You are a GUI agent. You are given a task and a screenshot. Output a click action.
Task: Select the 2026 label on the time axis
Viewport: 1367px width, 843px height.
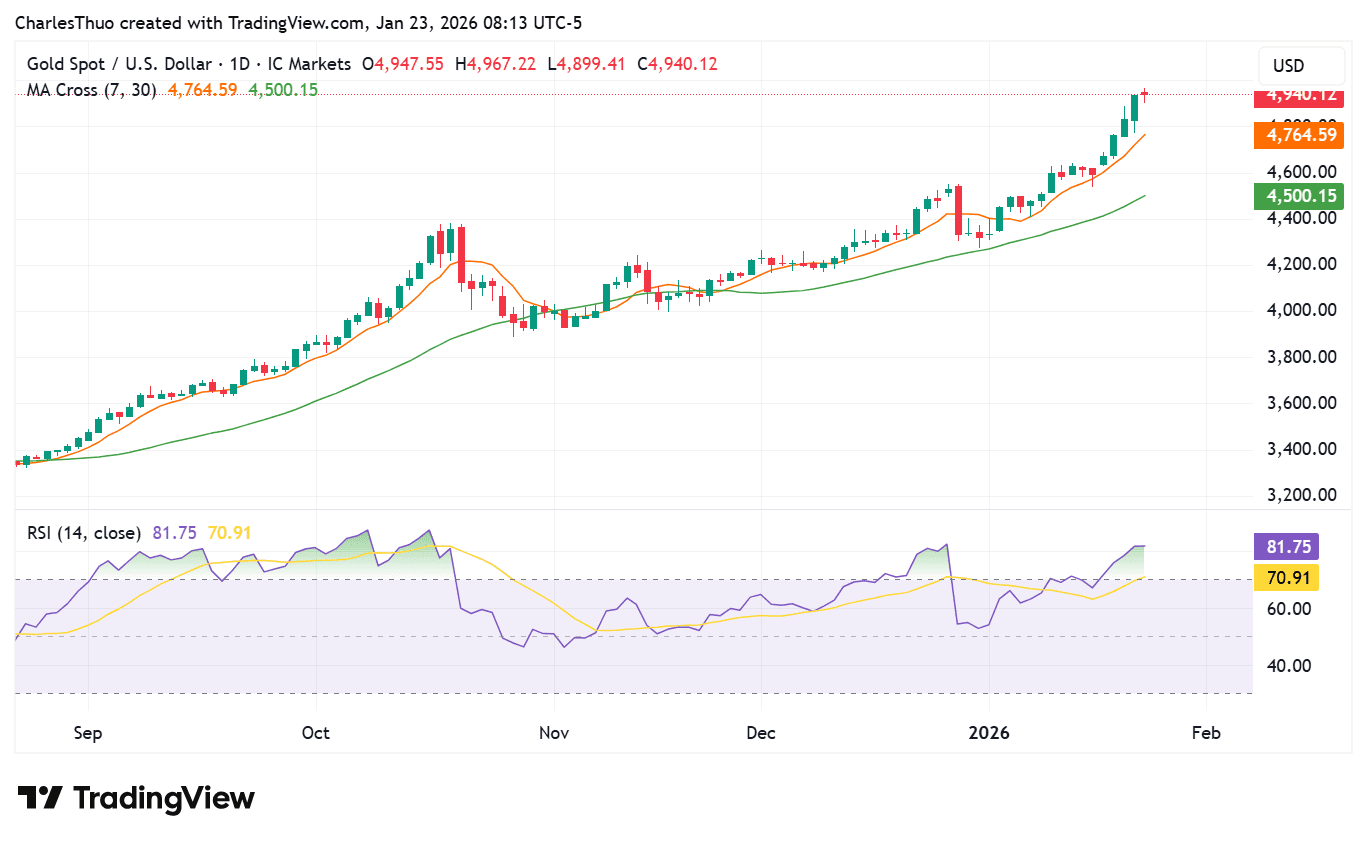[x=989, y=733]
